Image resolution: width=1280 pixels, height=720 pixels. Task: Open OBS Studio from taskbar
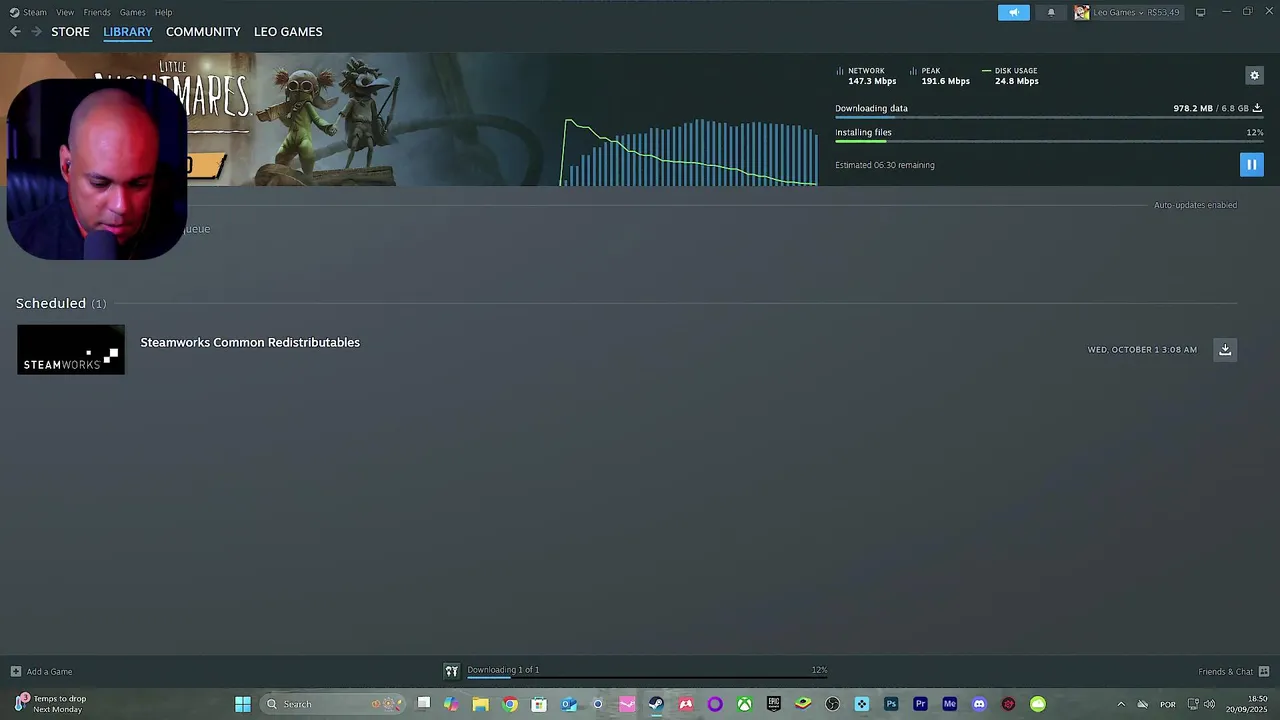(832, 704)
